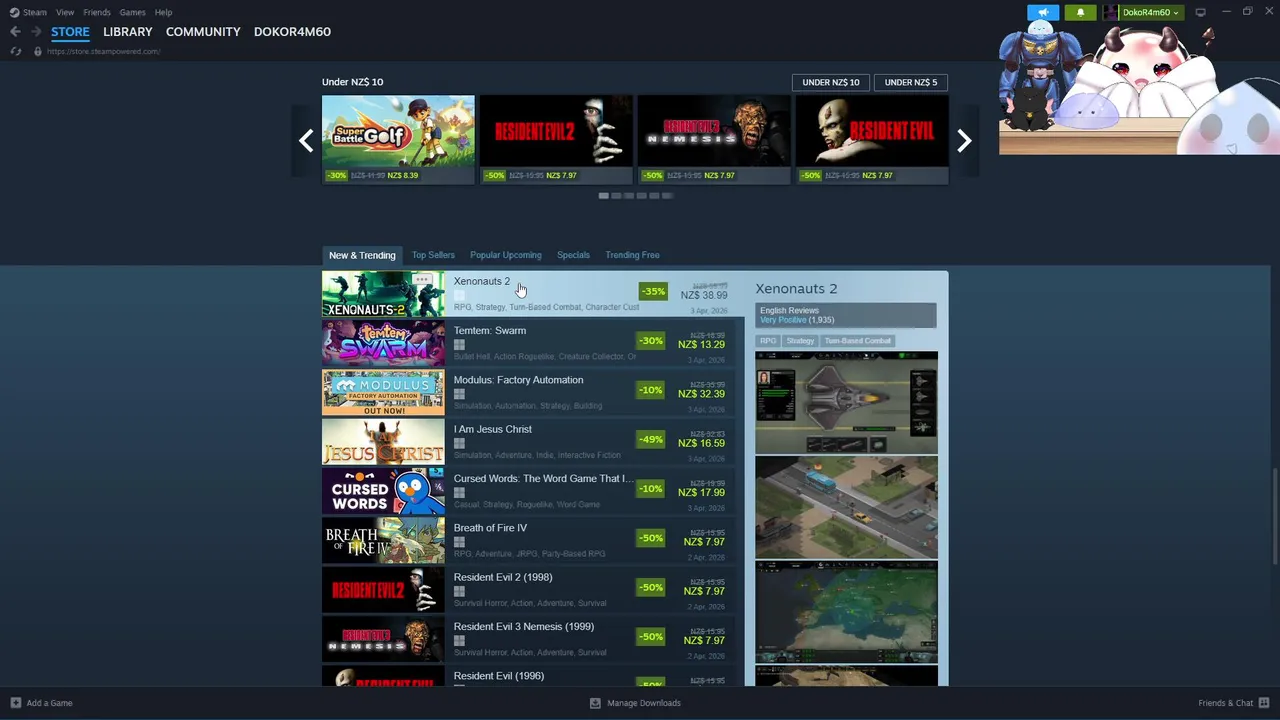Open the DOKOR4M60 profile section
The width and height of the screenshot is (1280, 720).
coord(292,32)
